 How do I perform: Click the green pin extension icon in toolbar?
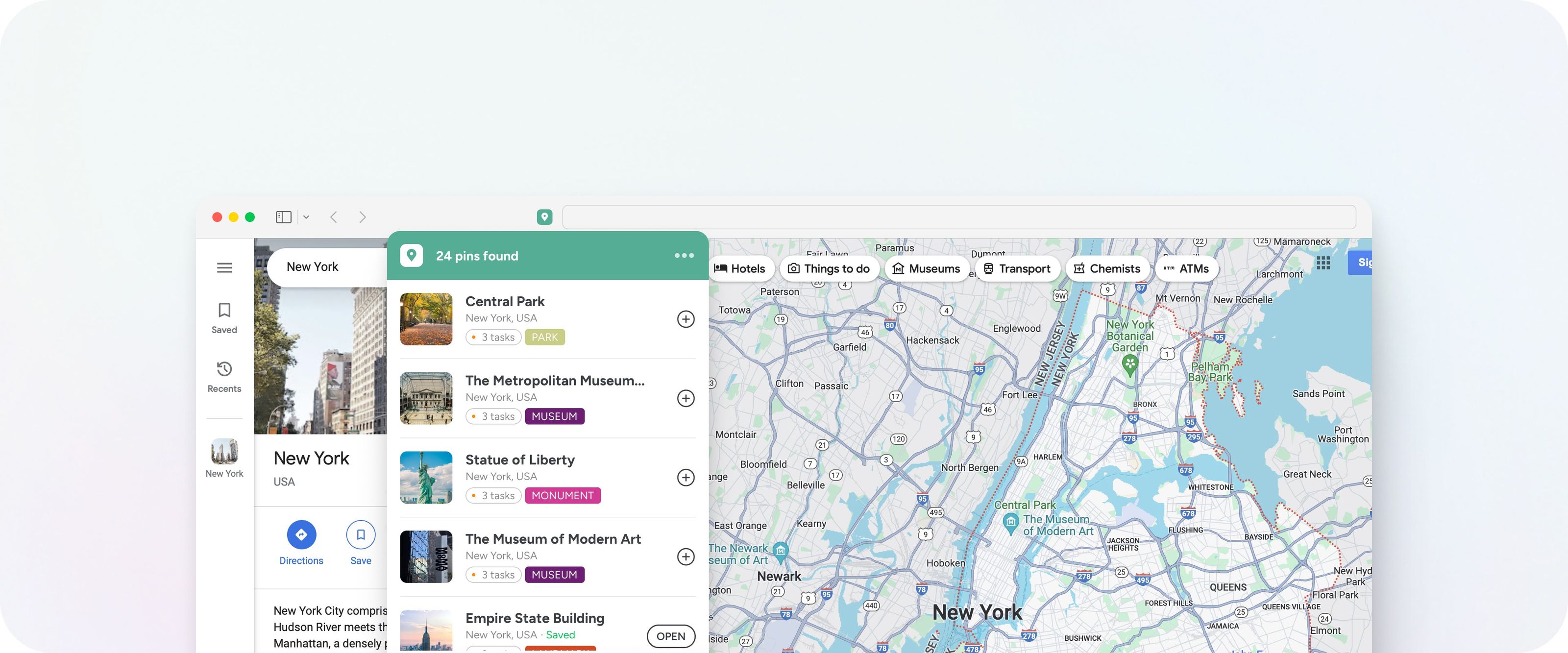pos(545,218)
